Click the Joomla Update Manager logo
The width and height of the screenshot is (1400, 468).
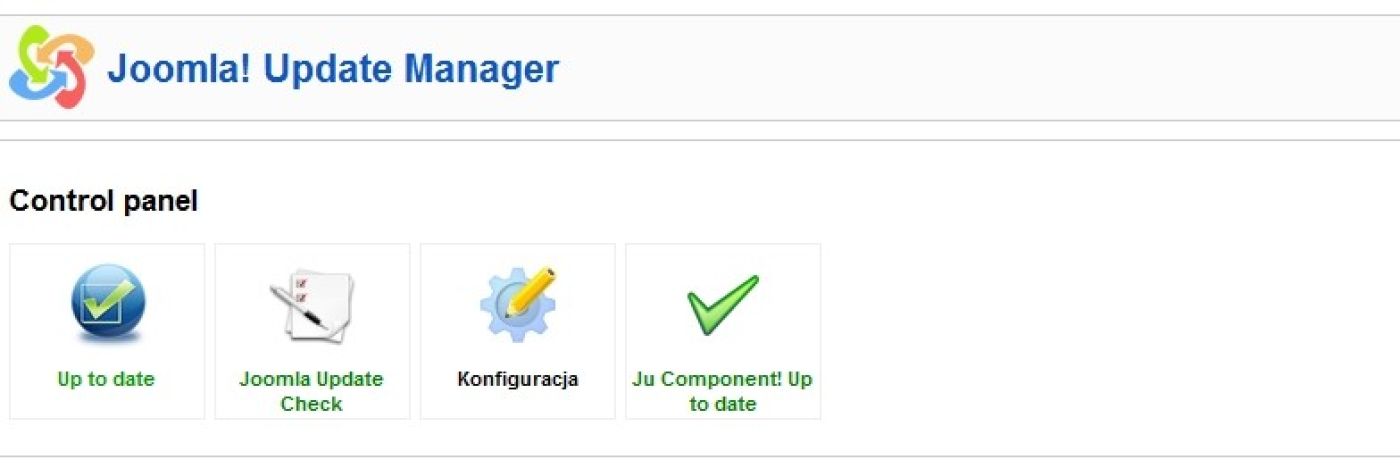coord(51,68)
